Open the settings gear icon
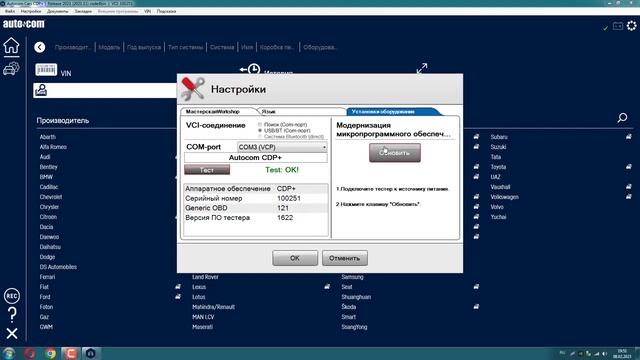The height and width of the screenshot is (360, 640). pyautogui.click(x=631, y=26)
